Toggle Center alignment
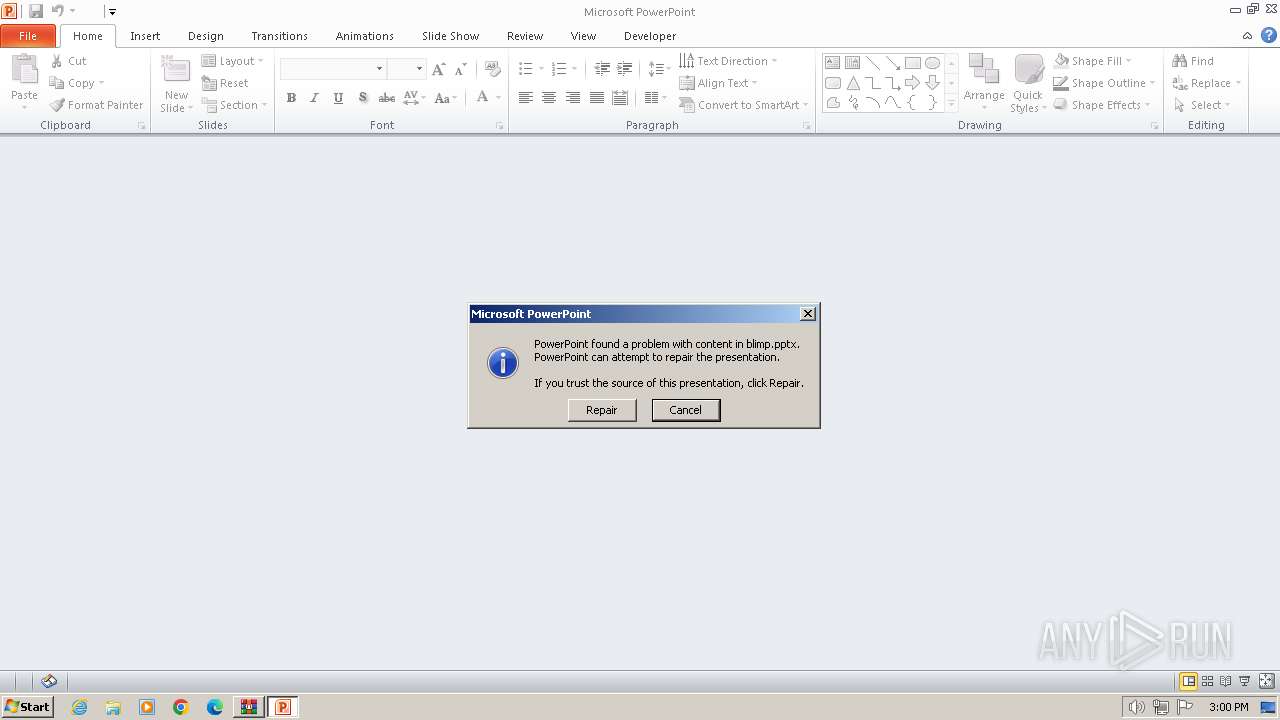Screen dimensions: 1280x720 549,98
